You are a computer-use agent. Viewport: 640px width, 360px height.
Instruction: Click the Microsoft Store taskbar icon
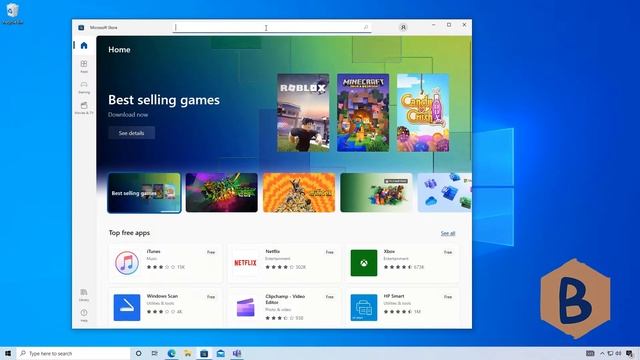(204, 353)
